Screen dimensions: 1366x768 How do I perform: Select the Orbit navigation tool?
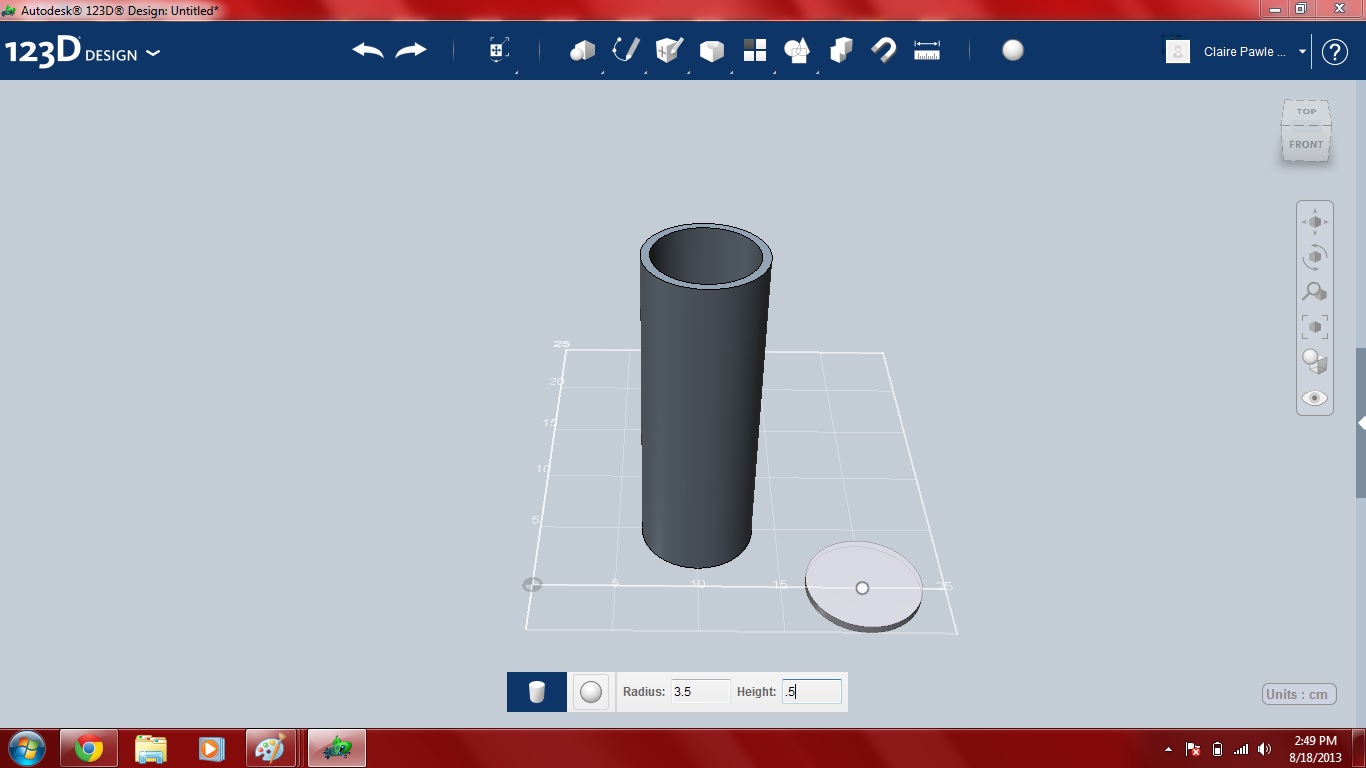(x=1315, y=257)
